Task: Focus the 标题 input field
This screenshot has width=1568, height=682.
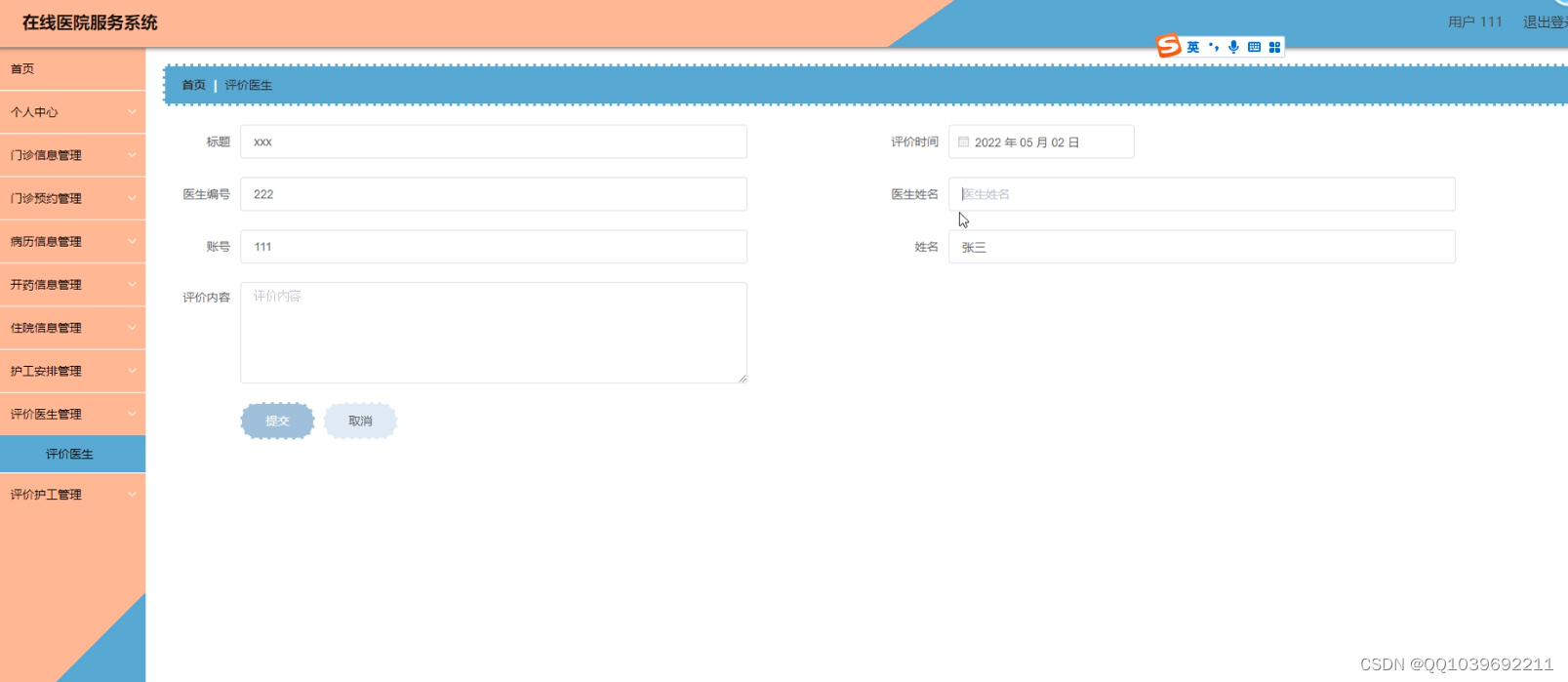Action: (x=494, y=141)
